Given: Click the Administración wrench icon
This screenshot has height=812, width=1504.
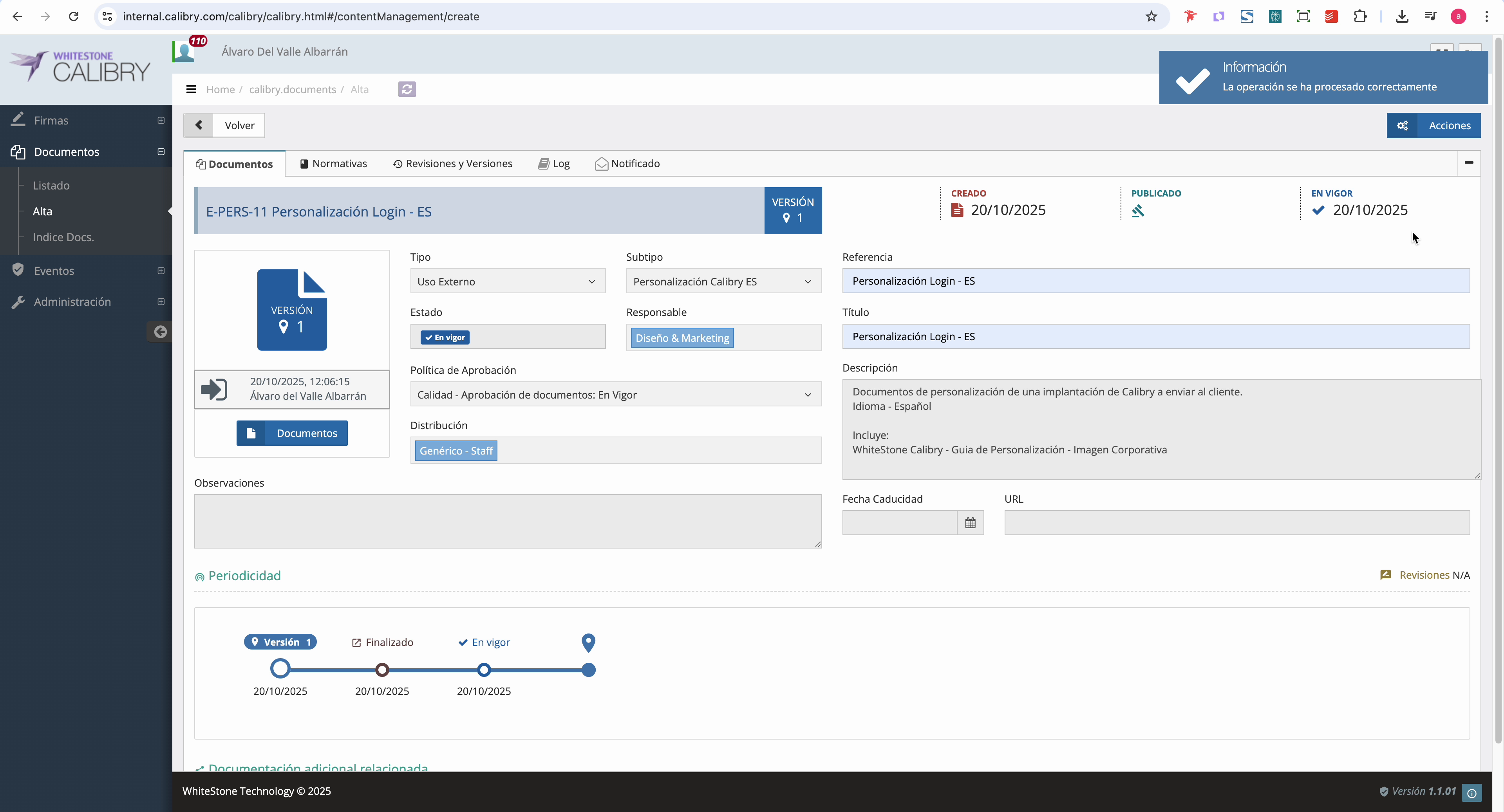Looking at the screenshot, I should tap(18, 301).
